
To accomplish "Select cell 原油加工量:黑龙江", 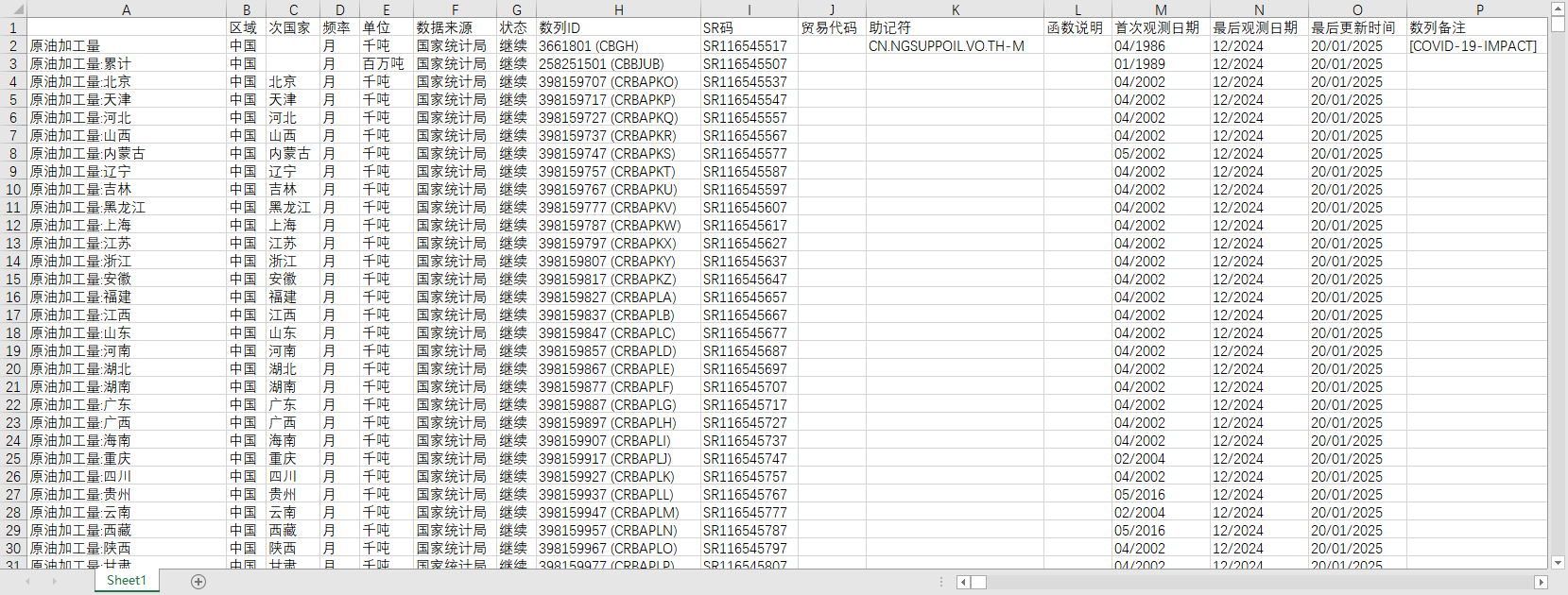I will (127, 207).
